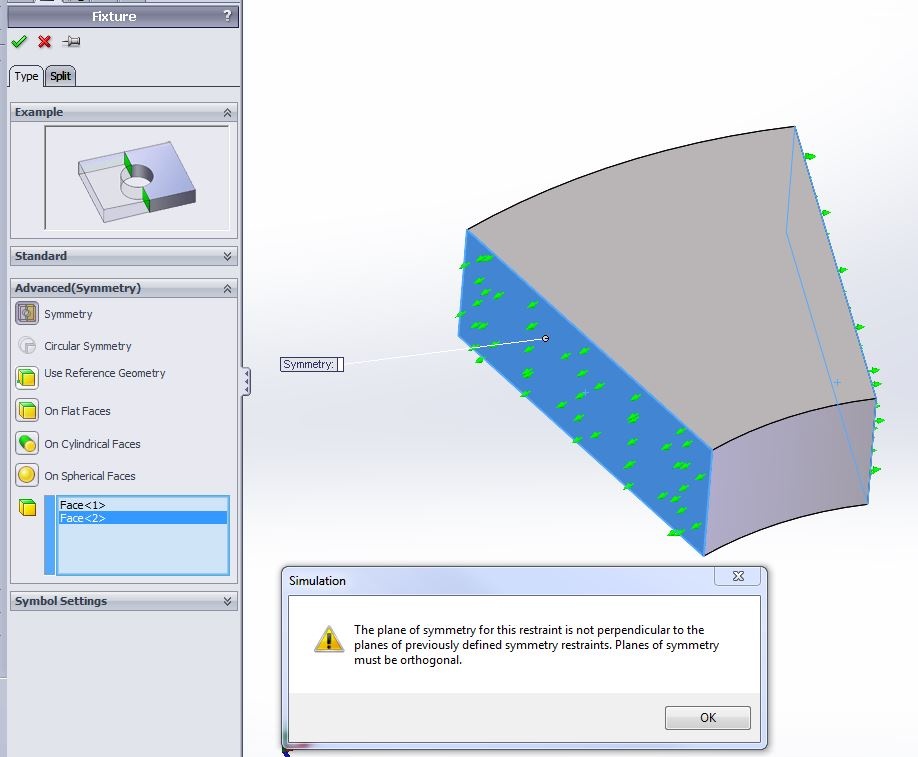Close the Simulation warning dialog
918x757 pixels.
tap(738, 576)
